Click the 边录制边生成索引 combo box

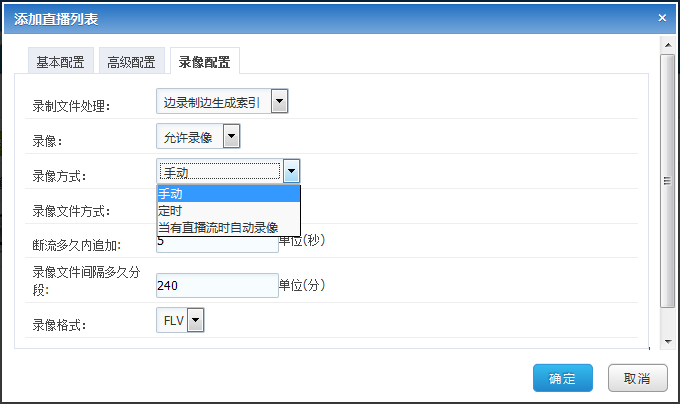click(x=222, y=101)
